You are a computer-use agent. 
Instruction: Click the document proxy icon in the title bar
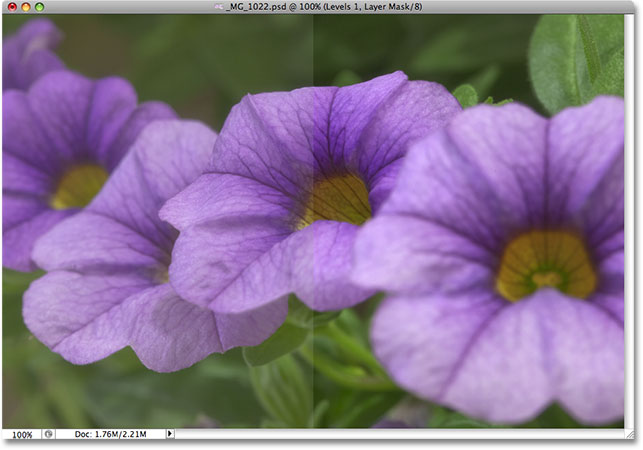[219, 7]
